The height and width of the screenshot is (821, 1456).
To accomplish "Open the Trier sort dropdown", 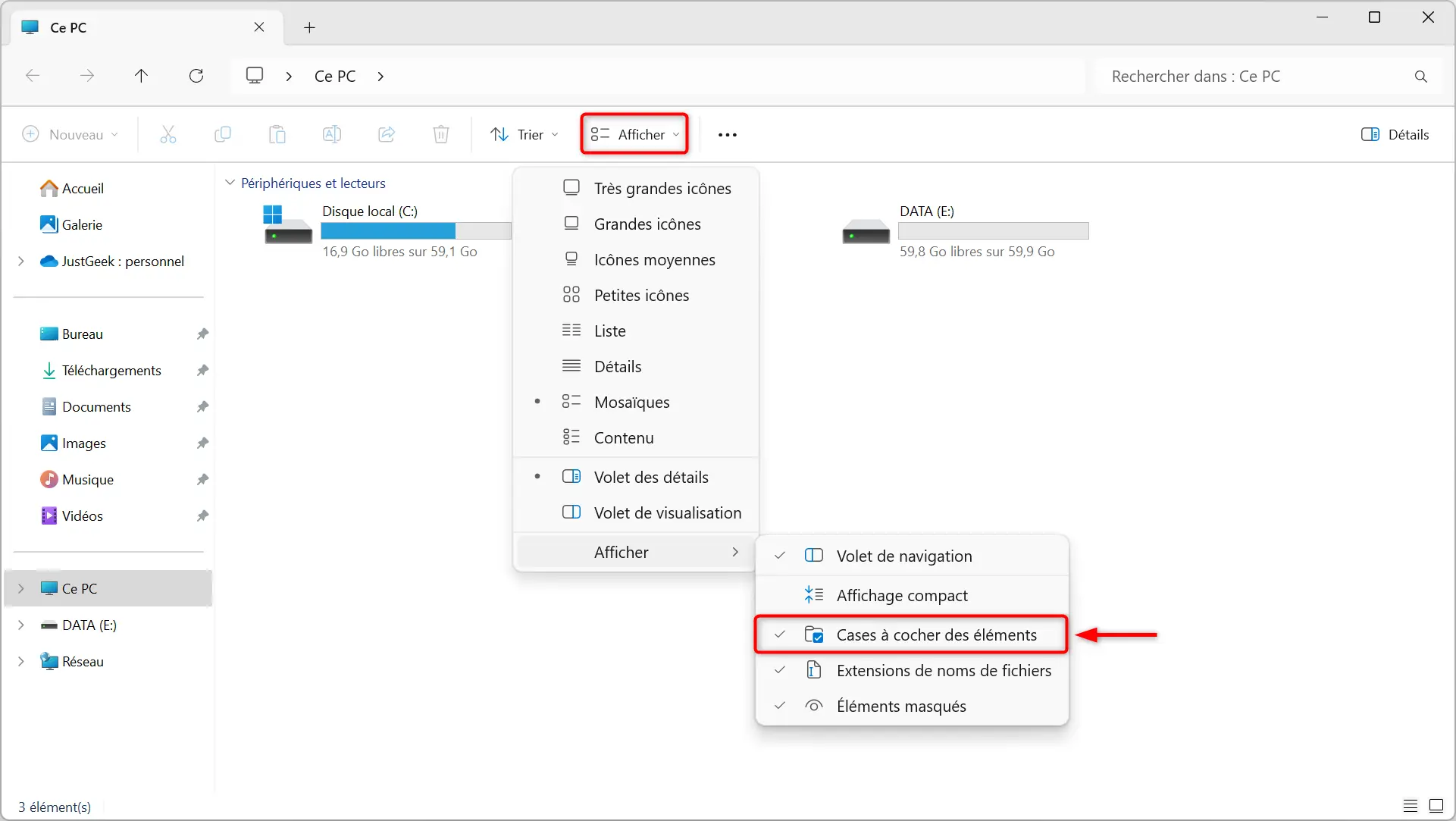I will click(x=524, y=134).
